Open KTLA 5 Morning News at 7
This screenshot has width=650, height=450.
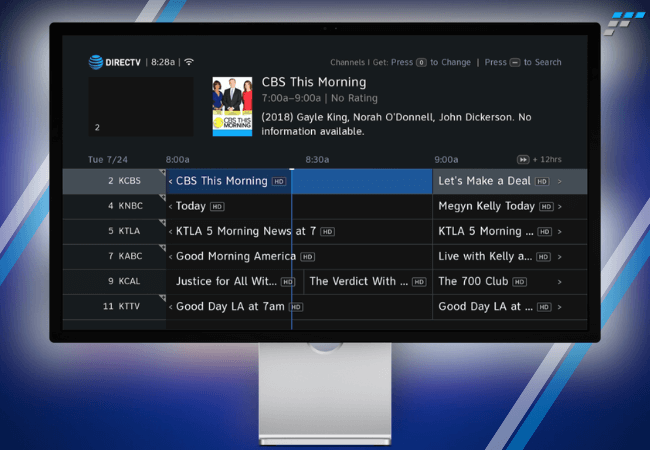point(299,231)
